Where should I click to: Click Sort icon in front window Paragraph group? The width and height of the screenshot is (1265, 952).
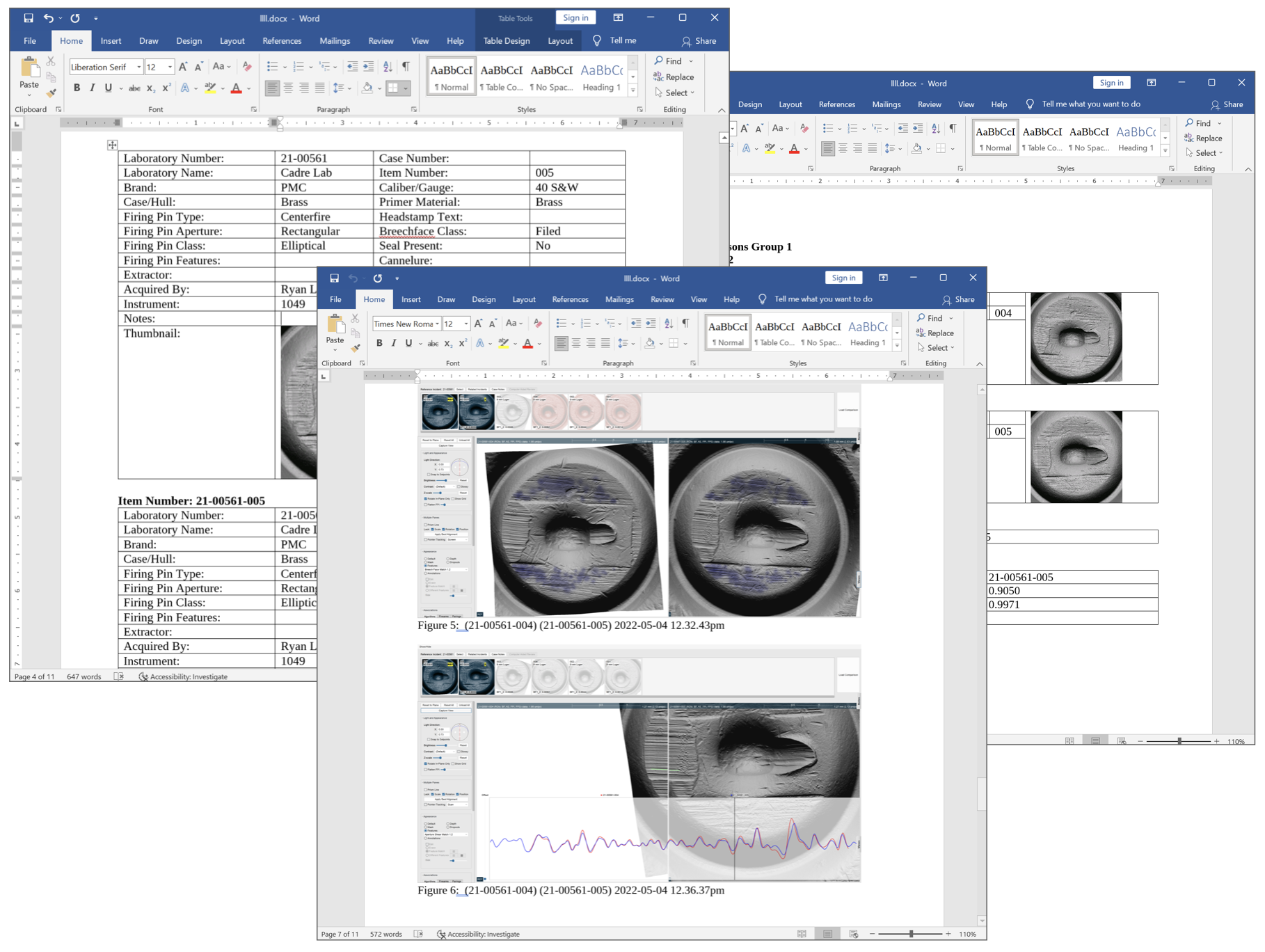tap(669, 324)
